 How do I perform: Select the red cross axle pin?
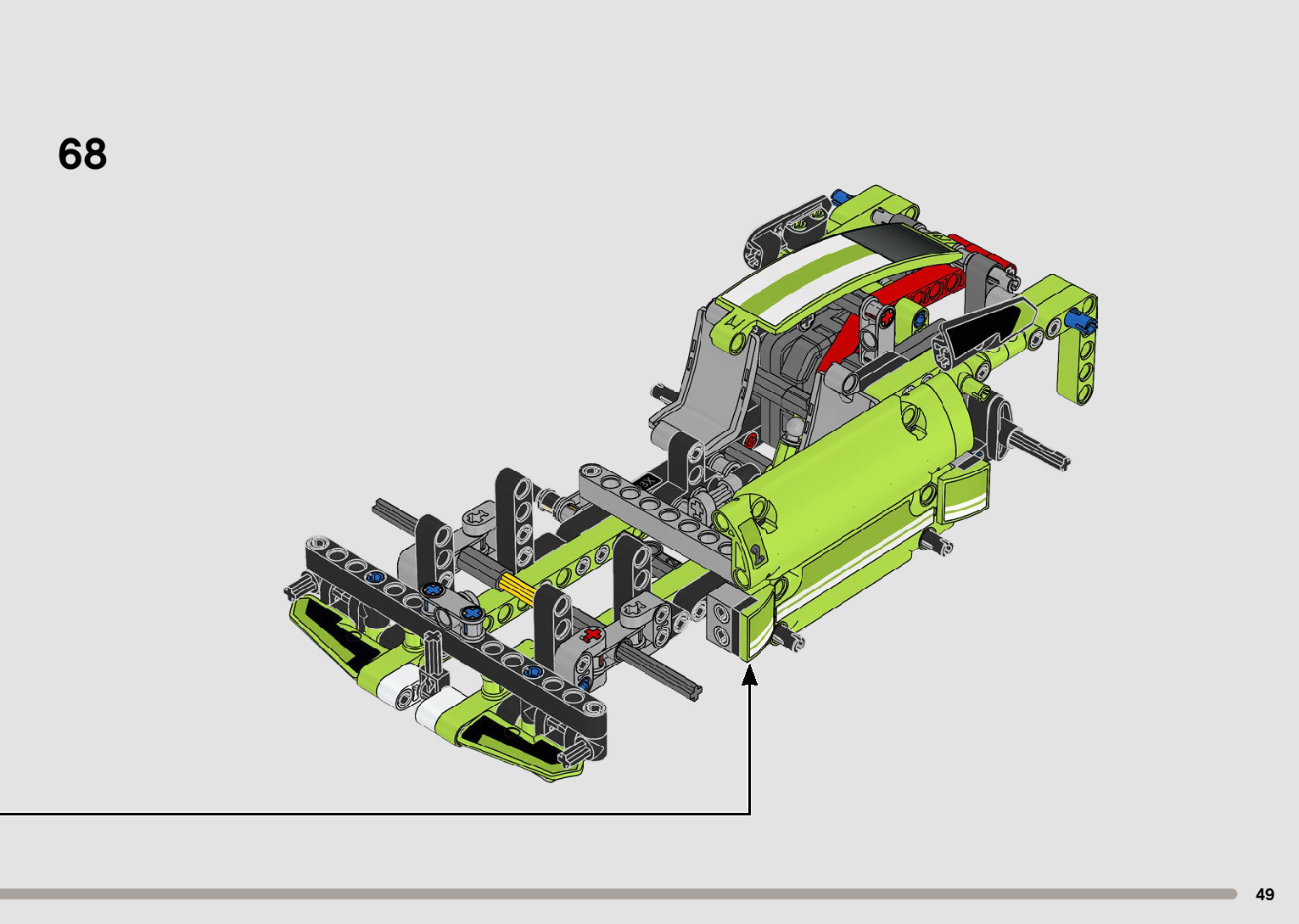pos(592,635)
